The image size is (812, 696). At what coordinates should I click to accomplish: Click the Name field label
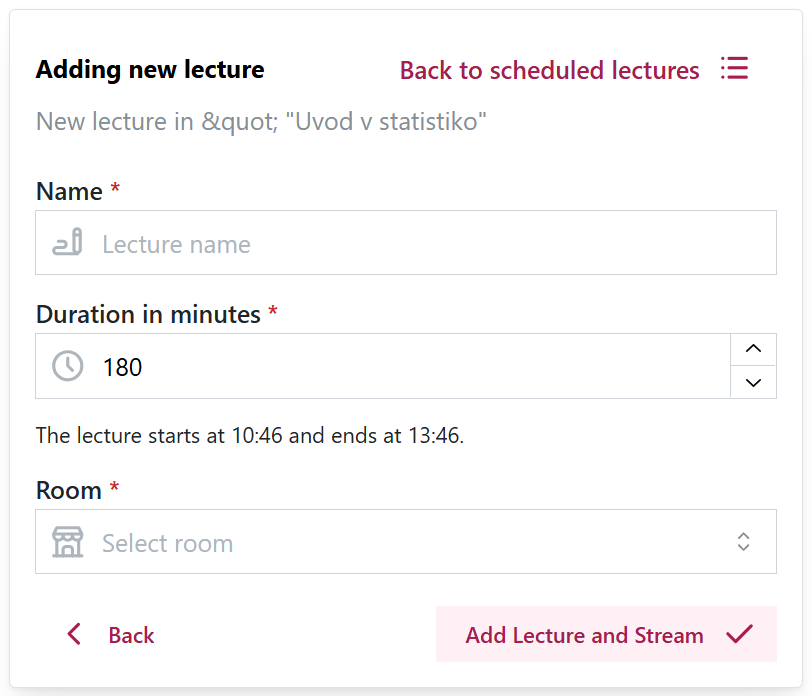(69, 191)
